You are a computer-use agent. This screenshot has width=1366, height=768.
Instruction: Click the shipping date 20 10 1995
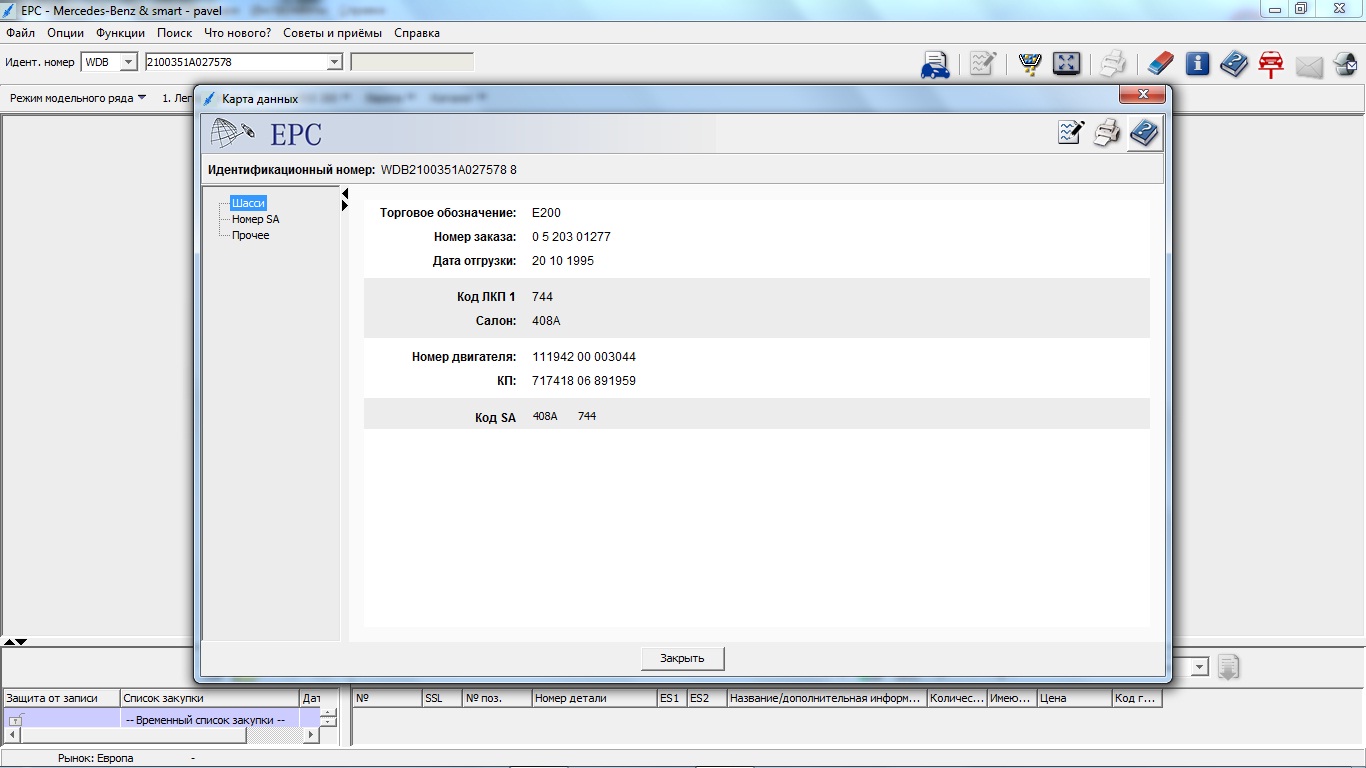pyautogui.click(x=563, y=261)
